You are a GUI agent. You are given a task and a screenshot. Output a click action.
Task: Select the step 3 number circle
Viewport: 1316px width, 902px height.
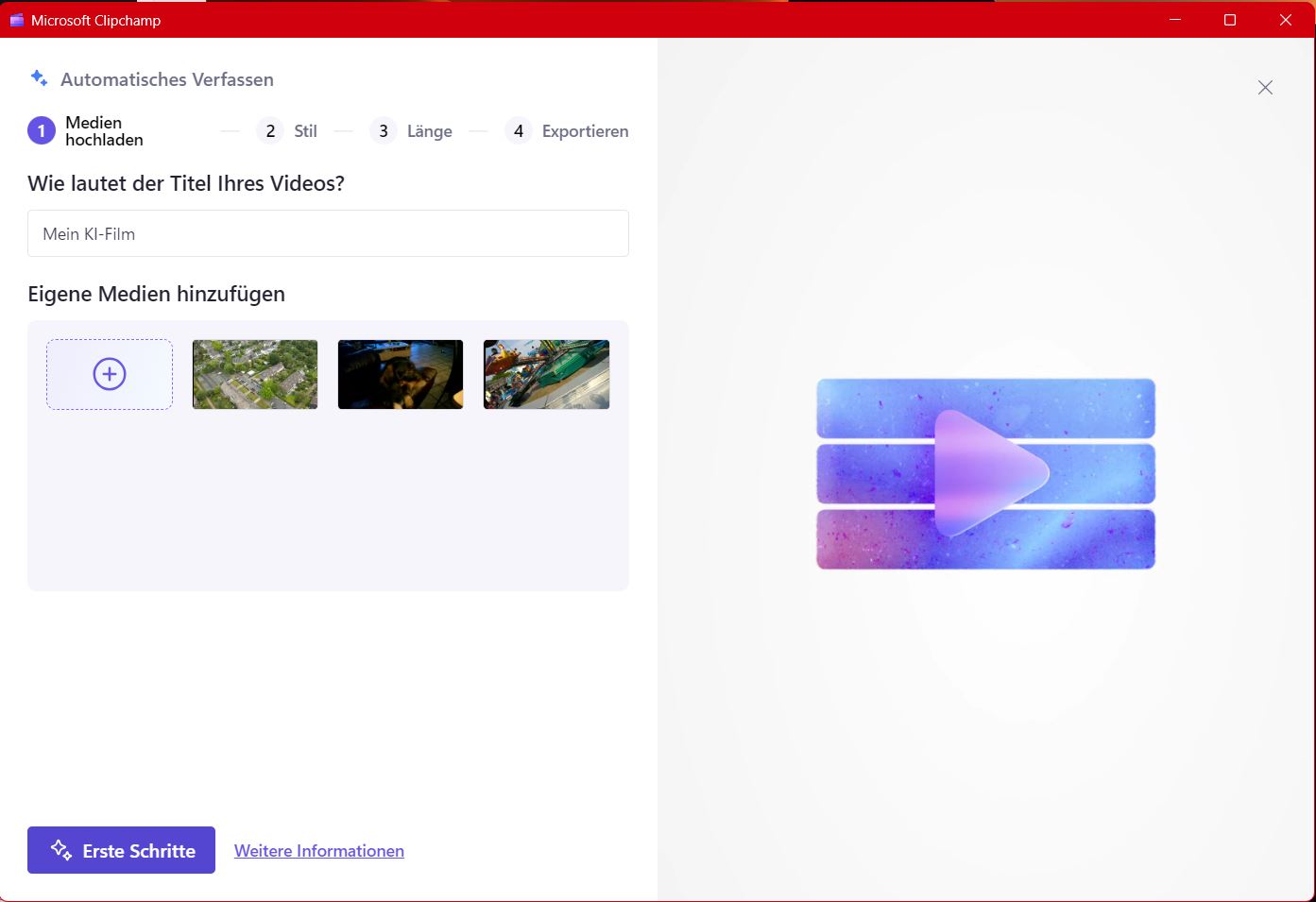point(384,131)
